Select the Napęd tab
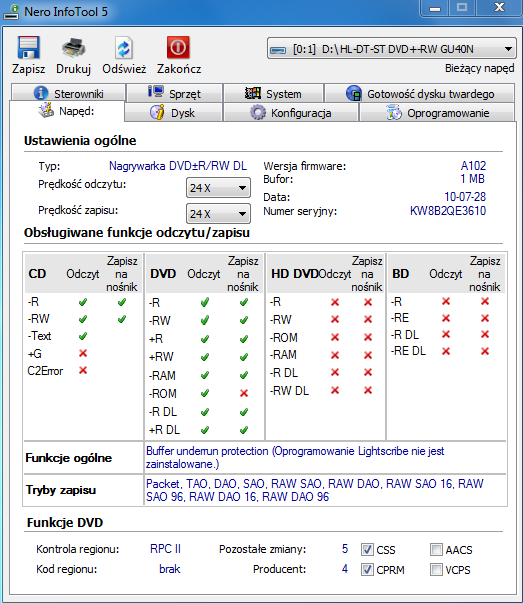 67,111
